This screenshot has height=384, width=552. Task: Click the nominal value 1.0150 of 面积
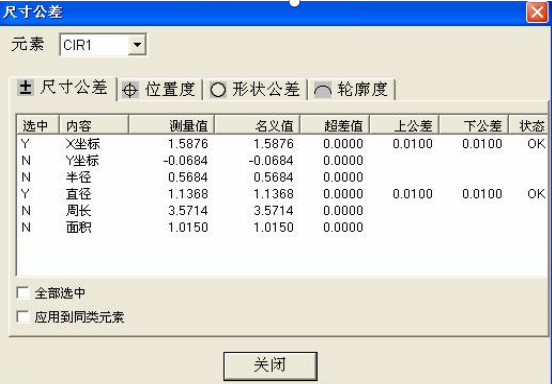pyautogui.click(x=274, y=227)
